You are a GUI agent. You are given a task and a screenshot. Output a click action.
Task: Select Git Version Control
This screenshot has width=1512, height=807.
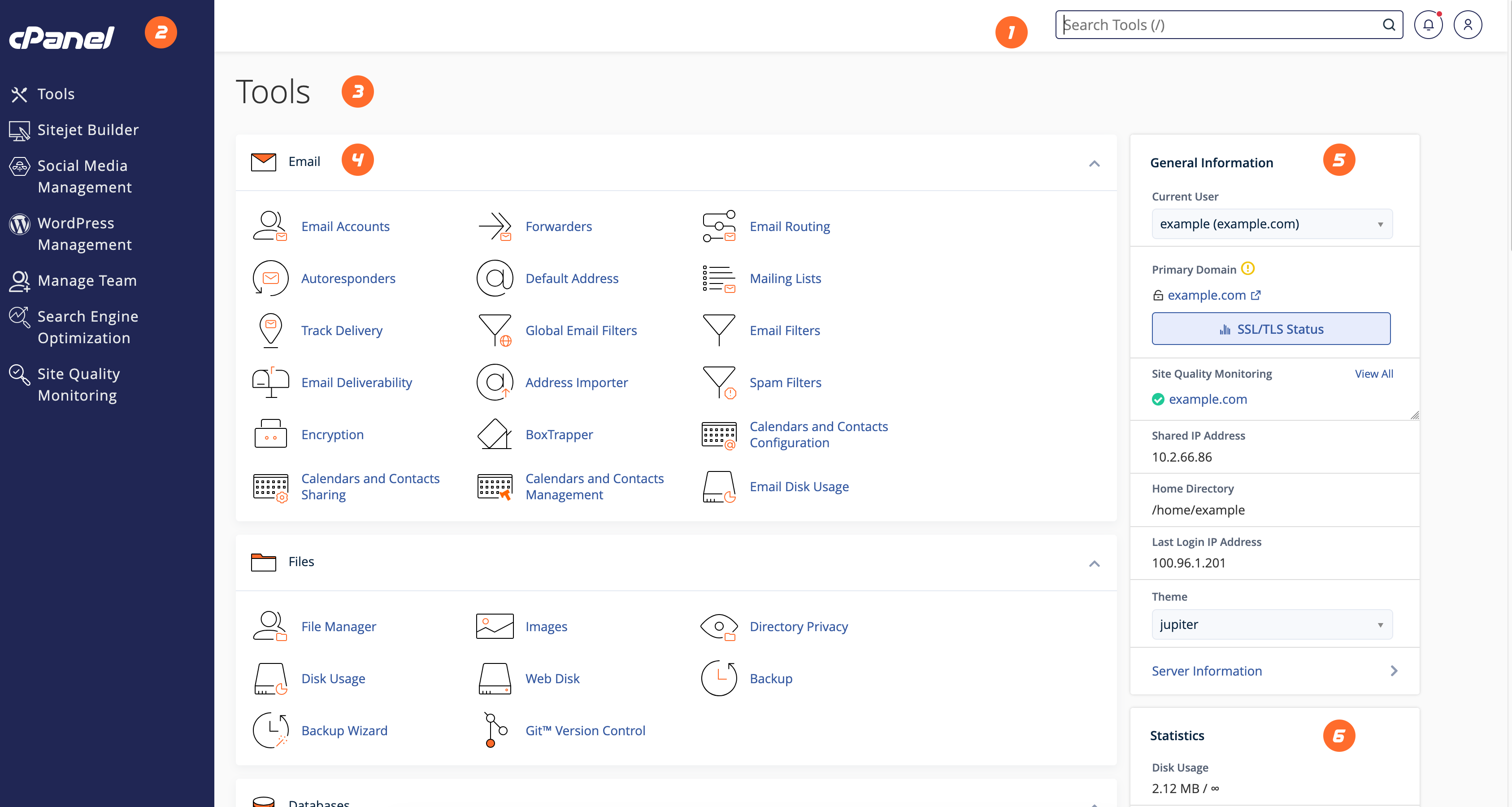pos(585,730)
